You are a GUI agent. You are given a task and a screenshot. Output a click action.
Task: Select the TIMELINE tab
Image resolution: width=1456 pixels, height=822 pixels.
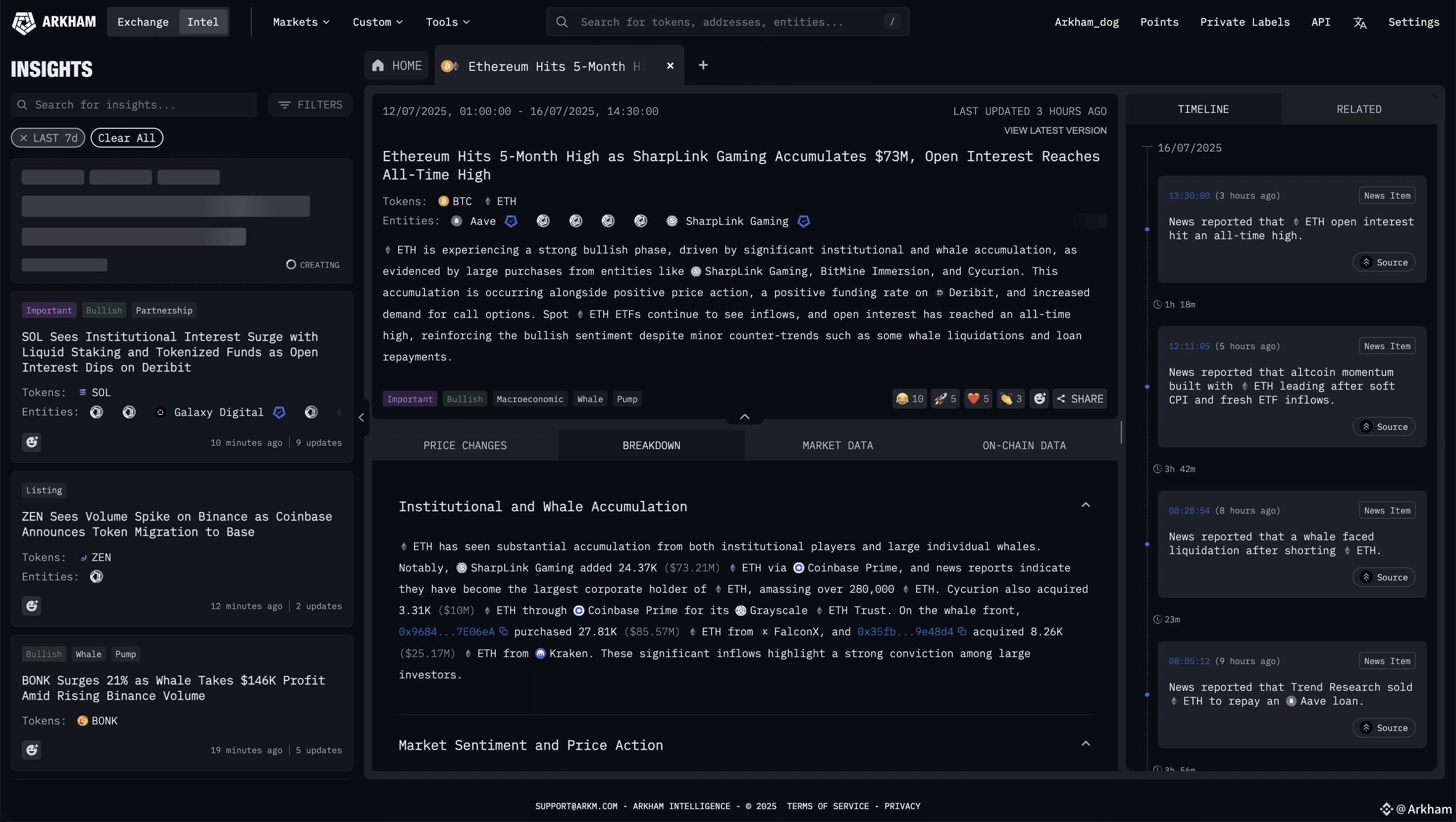pyautogui.click(x=1203, y=109)
